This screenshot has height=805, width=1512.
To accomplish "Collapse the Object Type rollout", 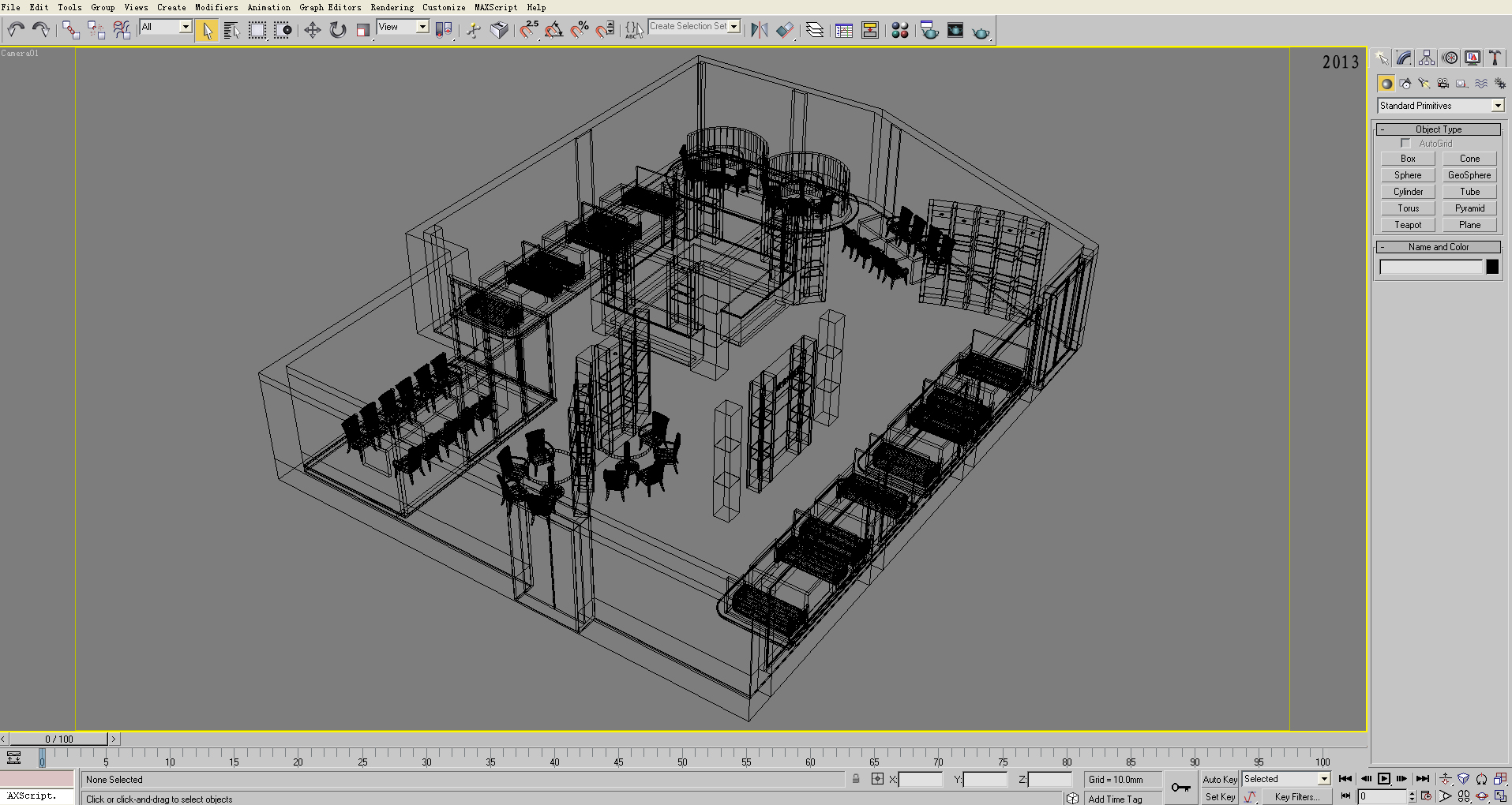I will coord(1438,129).
